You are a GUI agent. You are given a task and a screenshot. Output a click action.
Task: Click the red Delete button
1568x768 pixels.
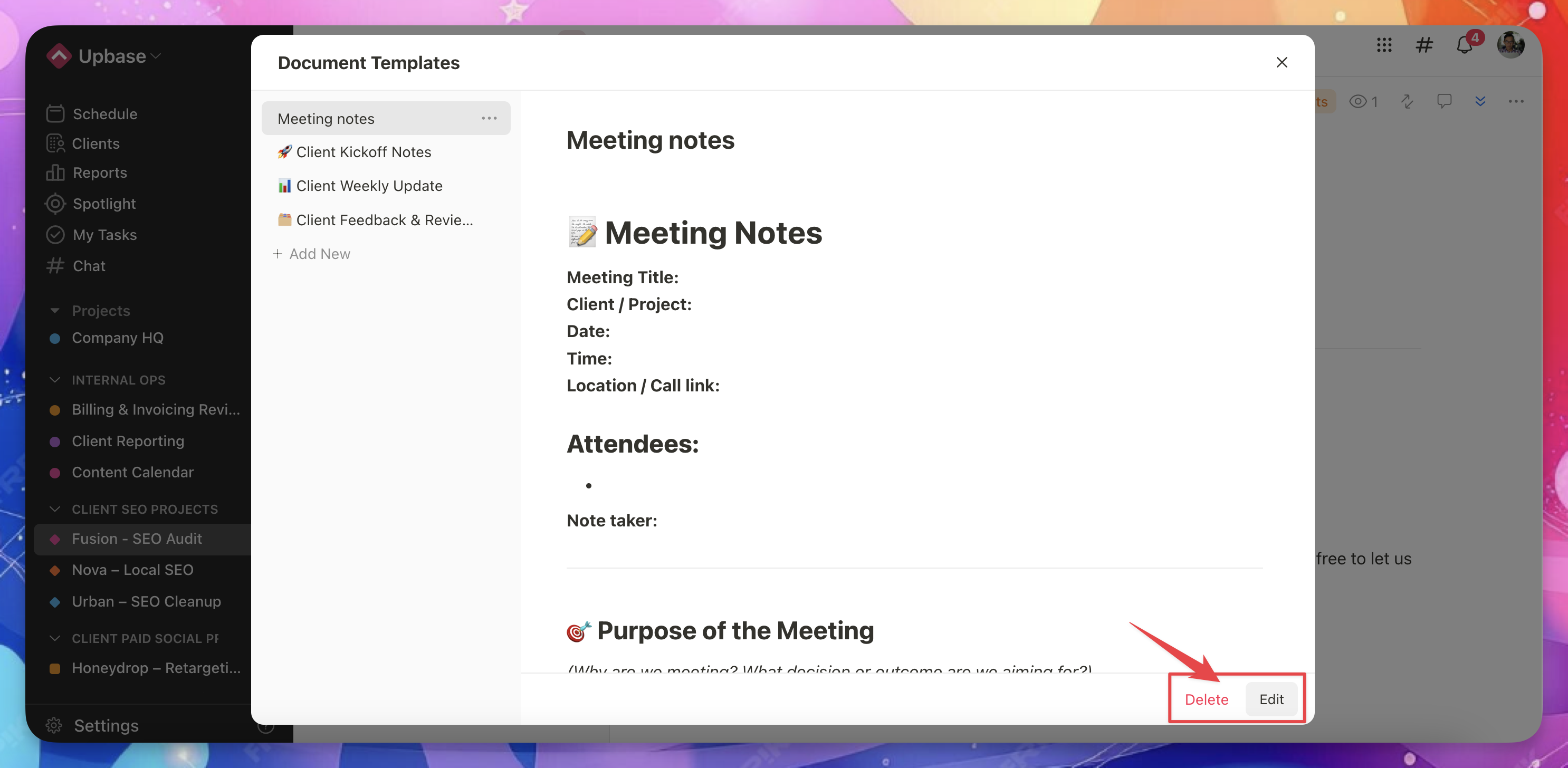point(1206,699)
